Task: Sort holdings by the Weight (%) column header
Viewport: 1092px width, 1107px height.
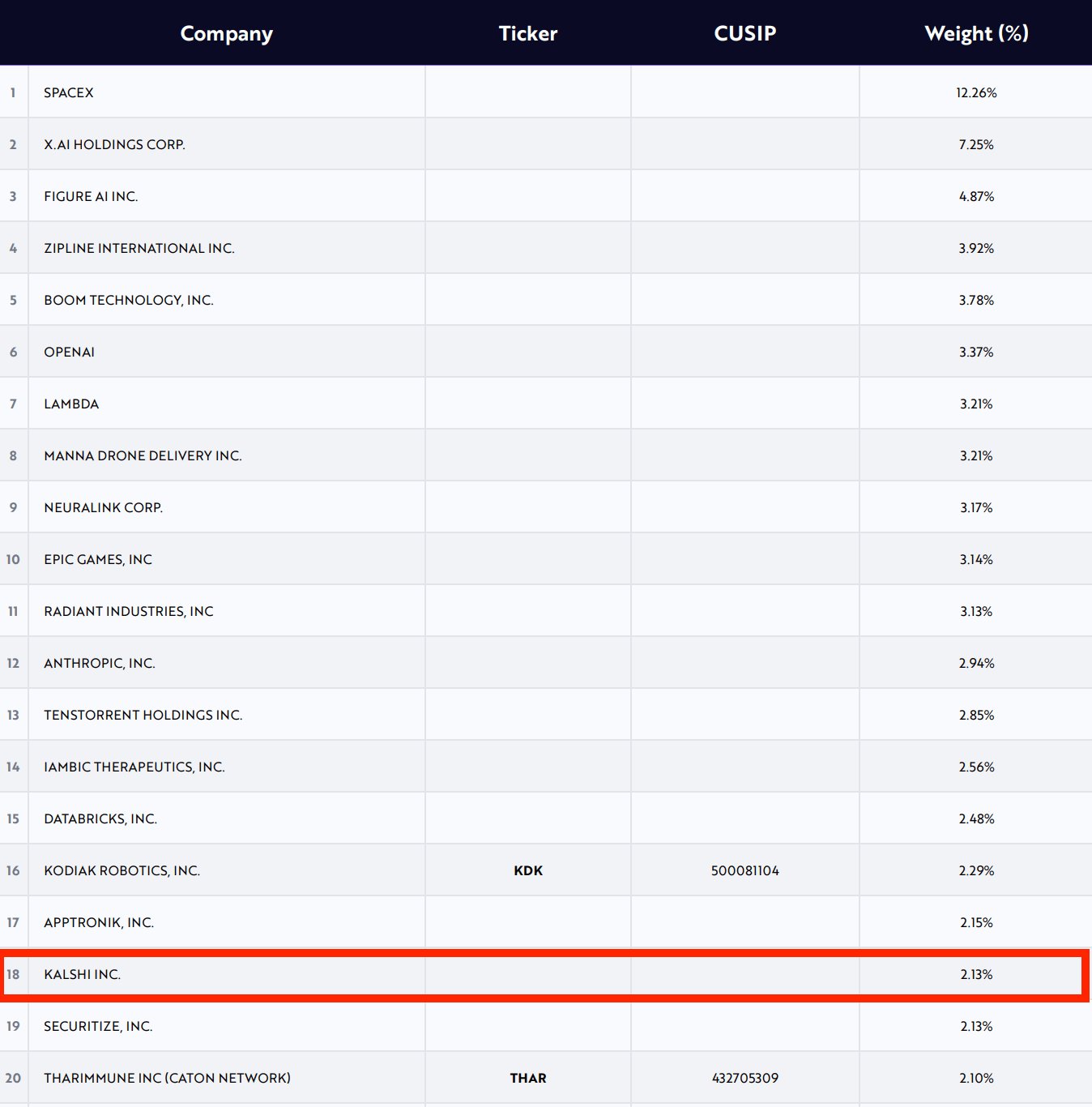Action: 976,33
